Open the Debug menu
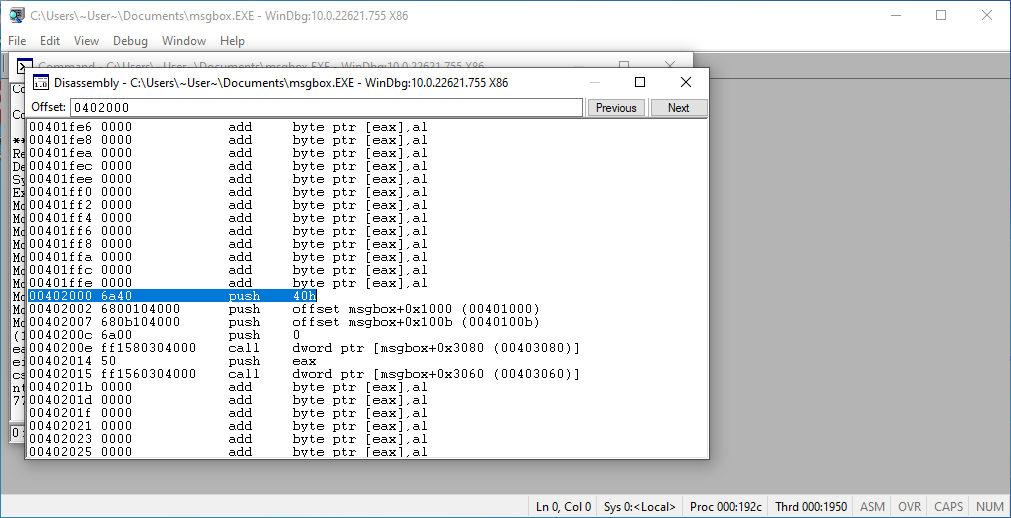The image size is (1011, 518). pos(130,41)
